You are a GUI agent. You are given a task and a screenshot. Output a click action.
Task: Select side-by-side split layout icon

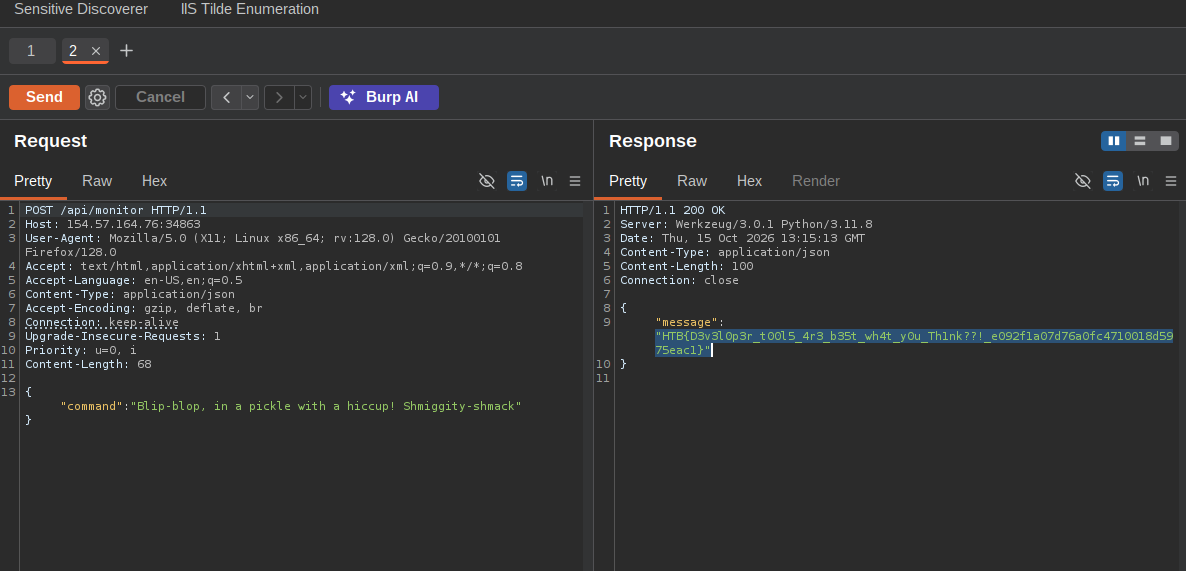click(x=1113, y=141)
